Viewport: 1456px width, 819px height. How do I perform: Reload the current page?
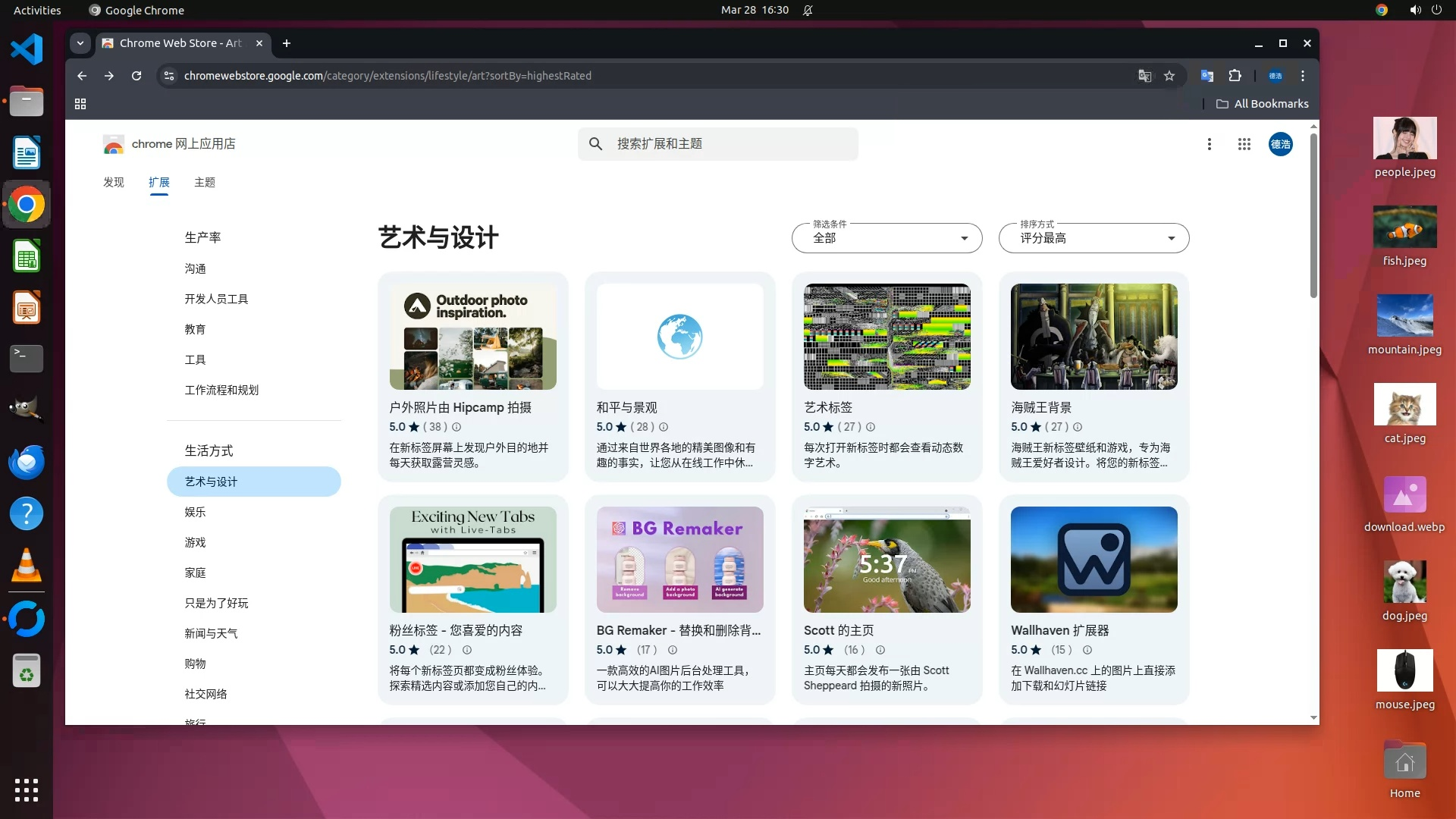[136, 76]
